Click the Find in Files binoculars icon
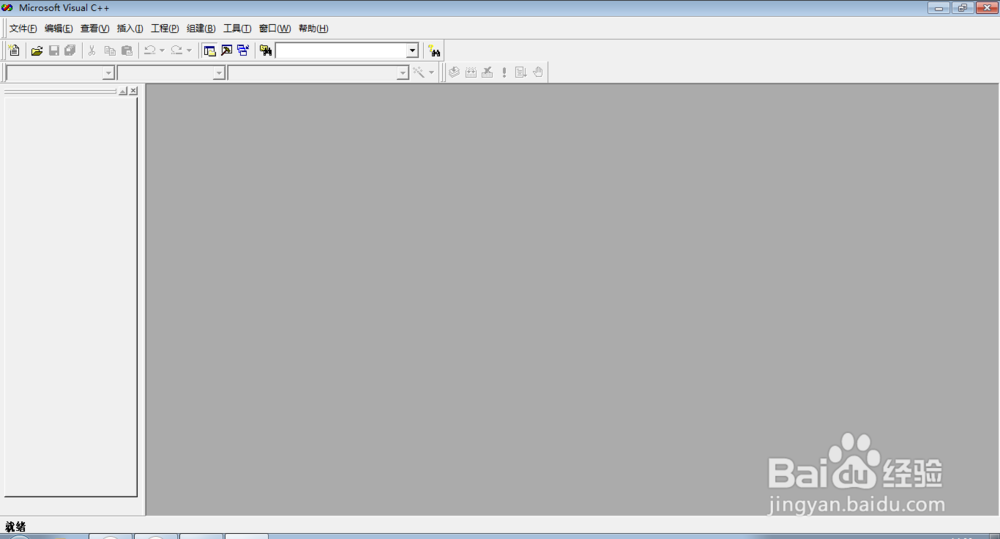This screenshot has height=539, width=1000. coord(265,50)
